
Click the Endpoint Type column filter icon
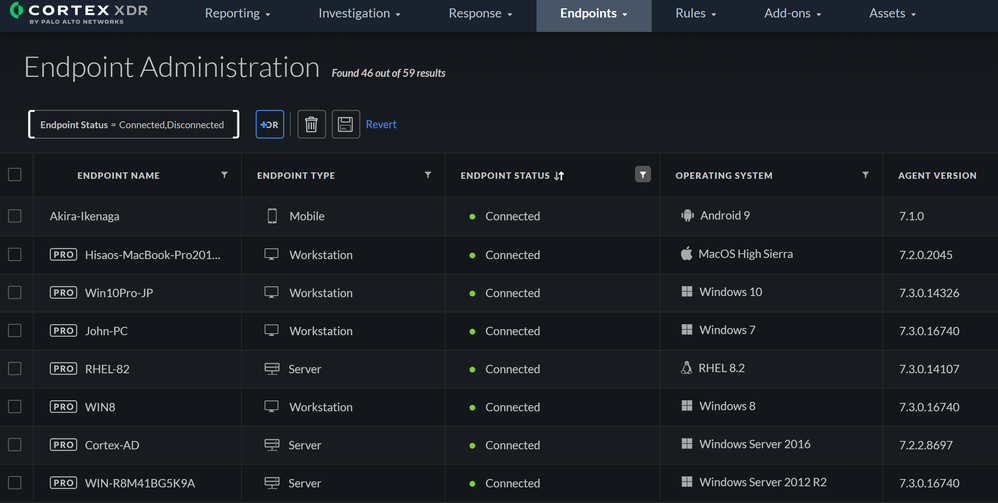(x=428, y=175)
